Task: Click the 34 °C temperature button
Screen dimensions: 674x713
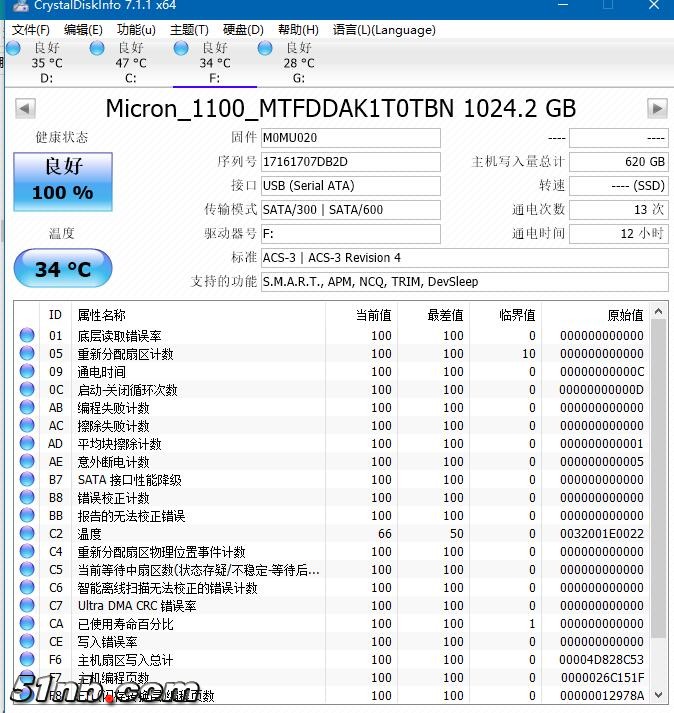Action: tap(62, 269)
